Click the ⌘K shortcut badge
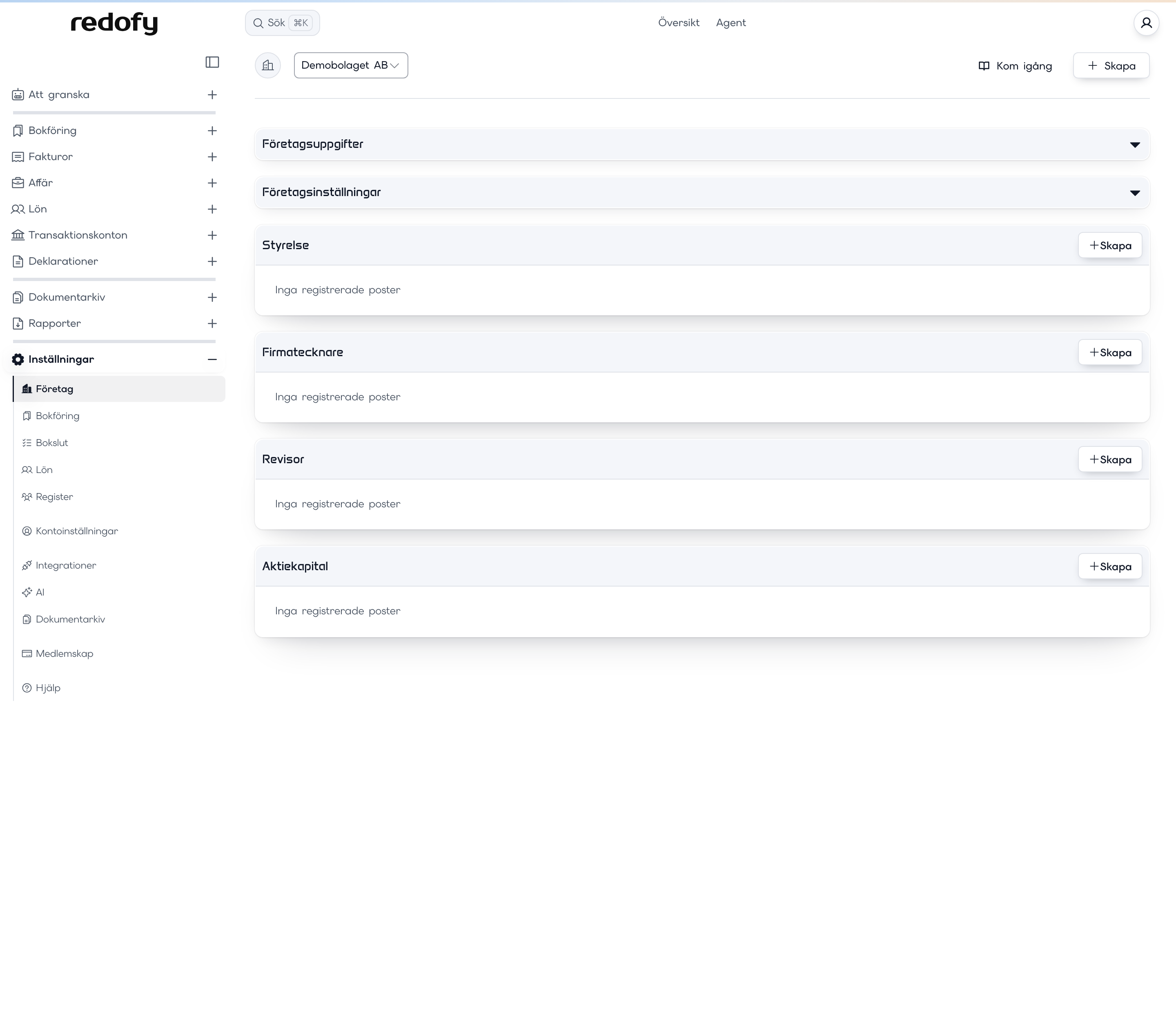Screen dimensions: 1176x1013 301,23
